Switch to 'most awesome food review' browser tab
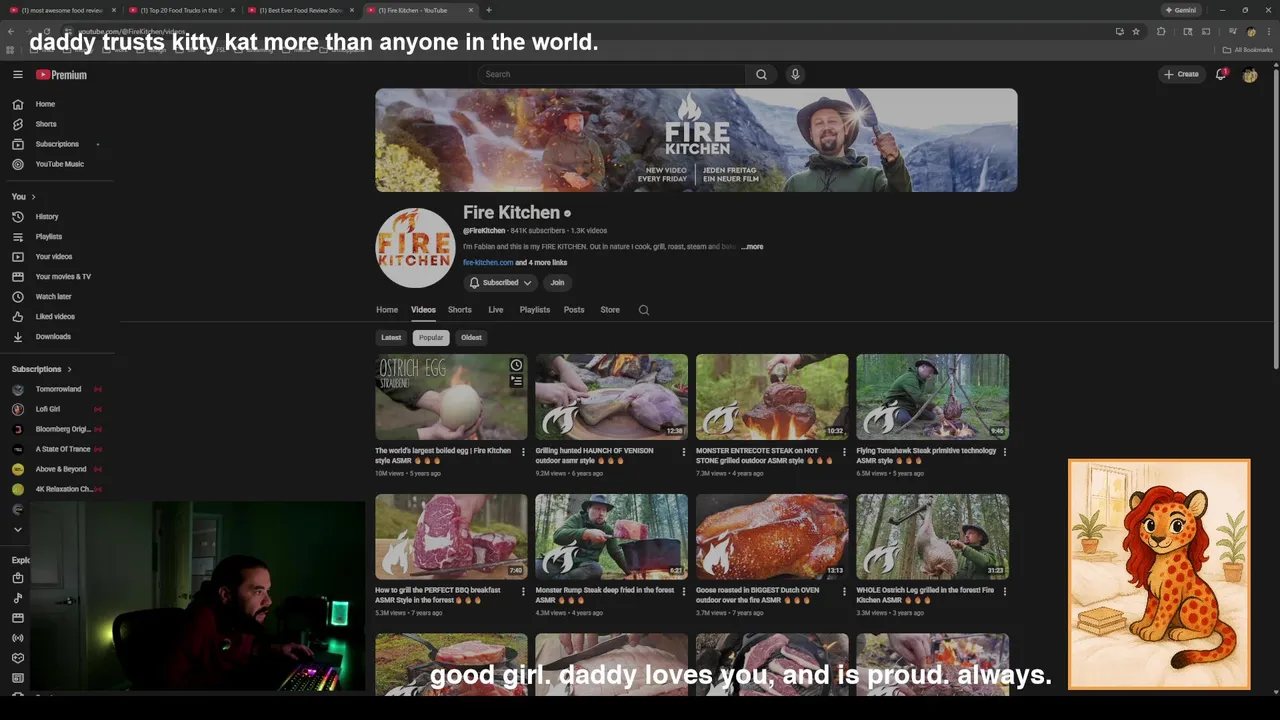 pos(62,10)
